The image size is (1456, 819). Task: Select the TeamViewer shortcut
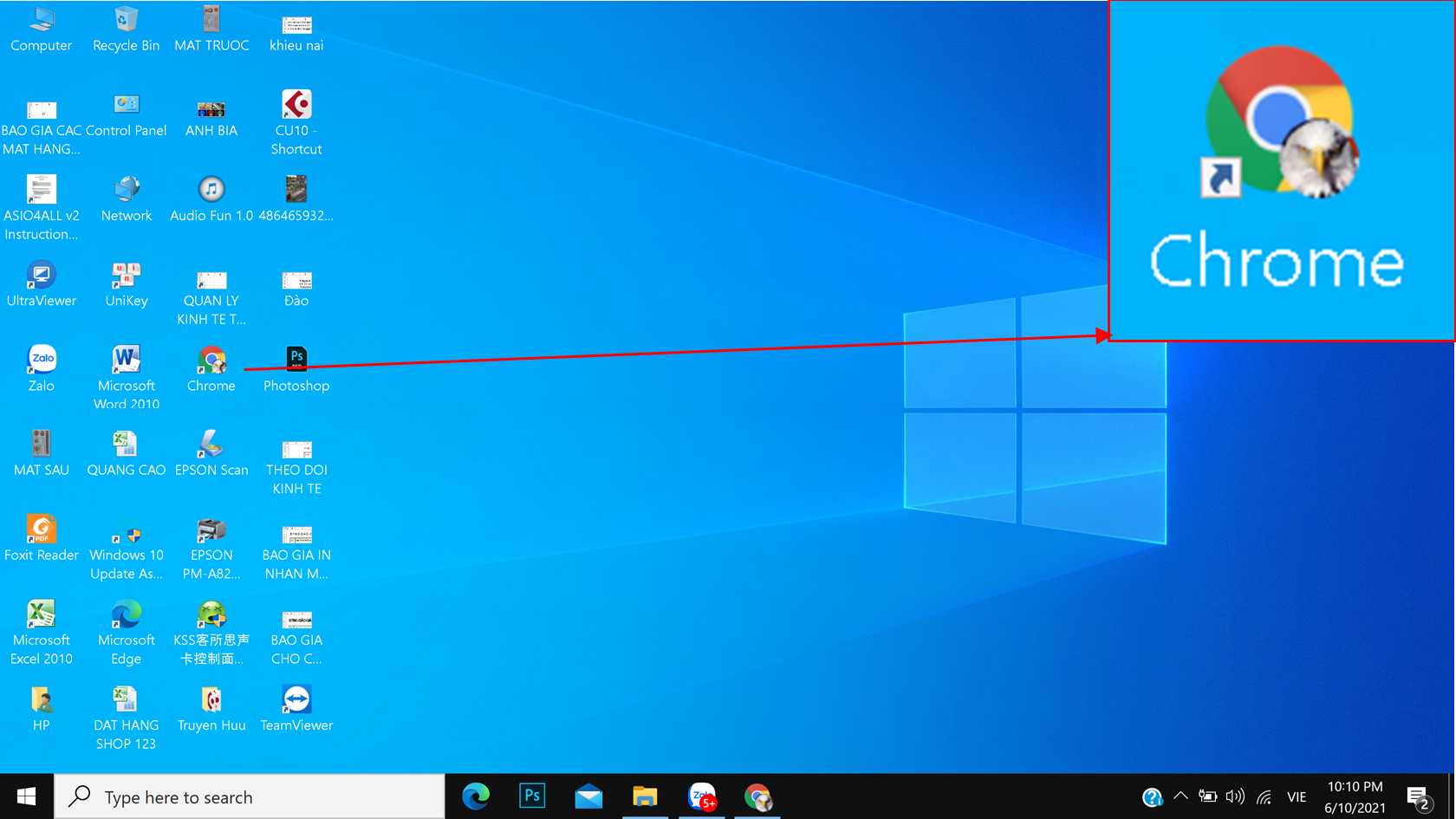[296, 709]
